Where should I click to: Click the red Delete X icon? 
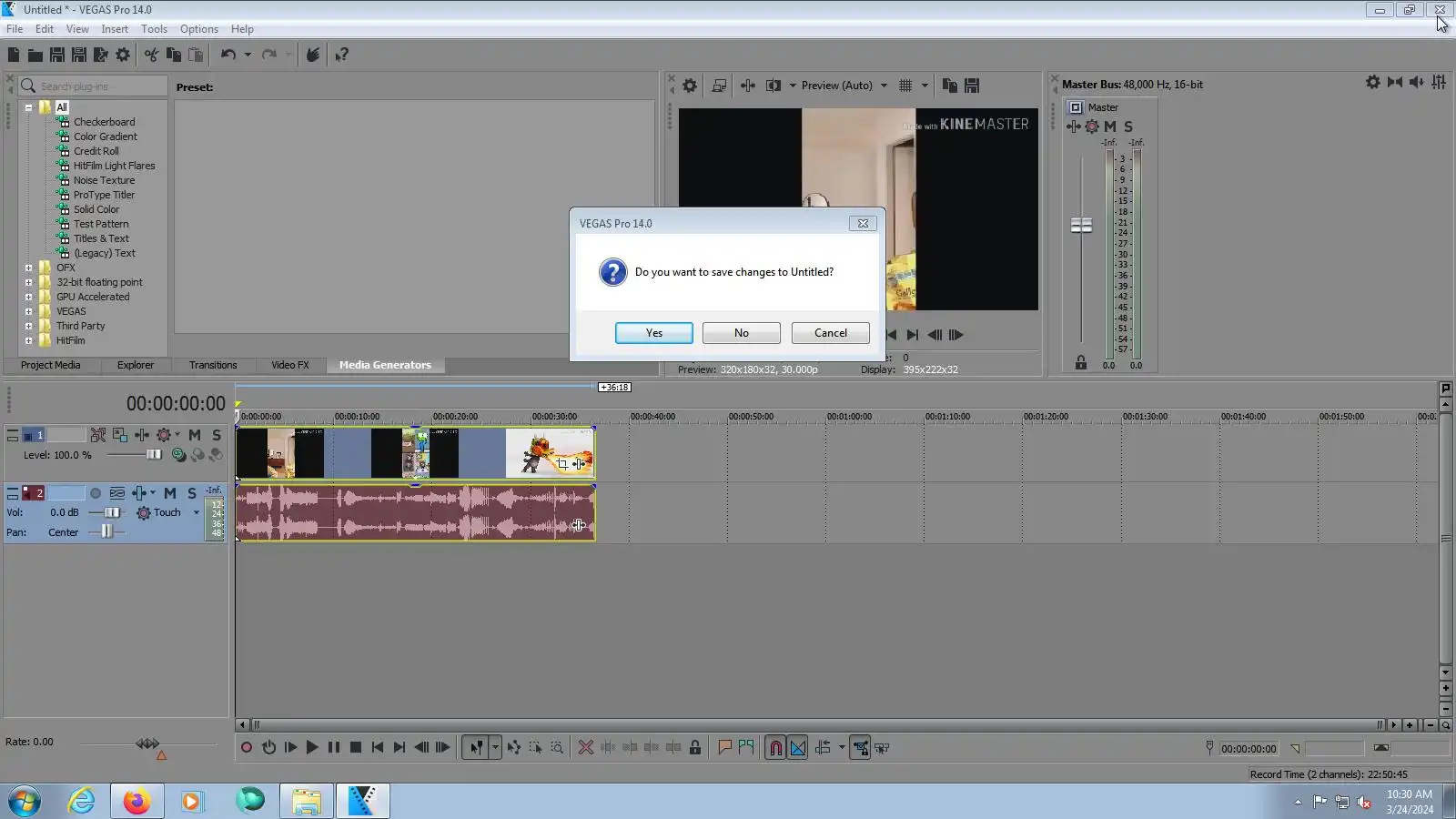pos(586,748)
